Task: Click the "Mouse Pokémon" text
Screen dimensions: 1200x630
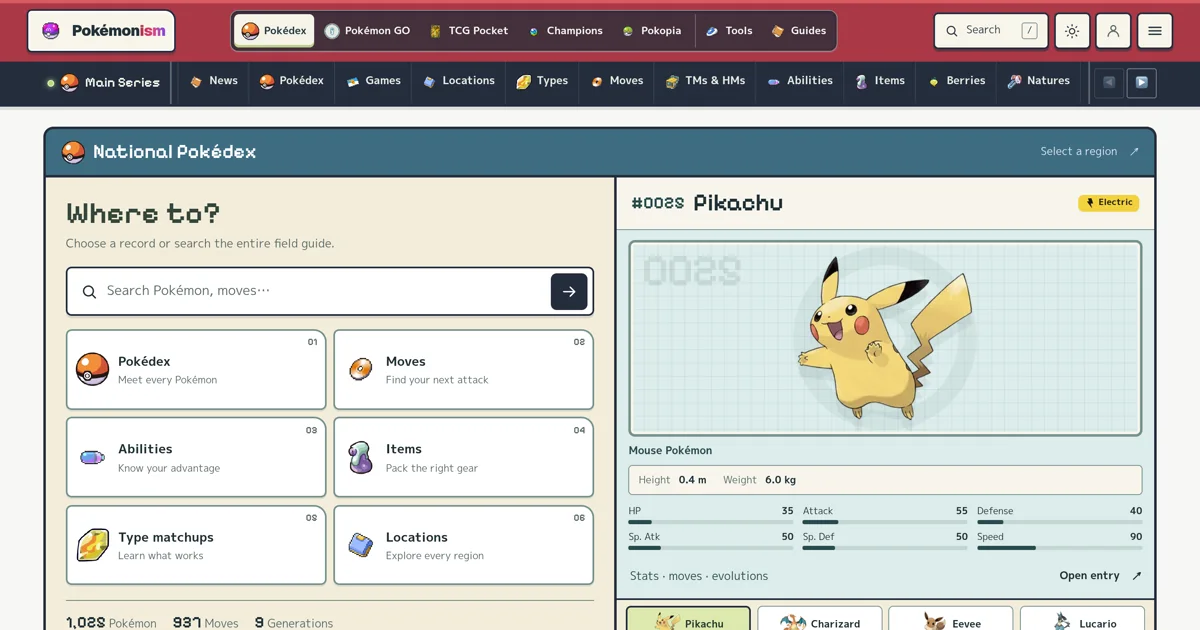Action: coord(670,451)
